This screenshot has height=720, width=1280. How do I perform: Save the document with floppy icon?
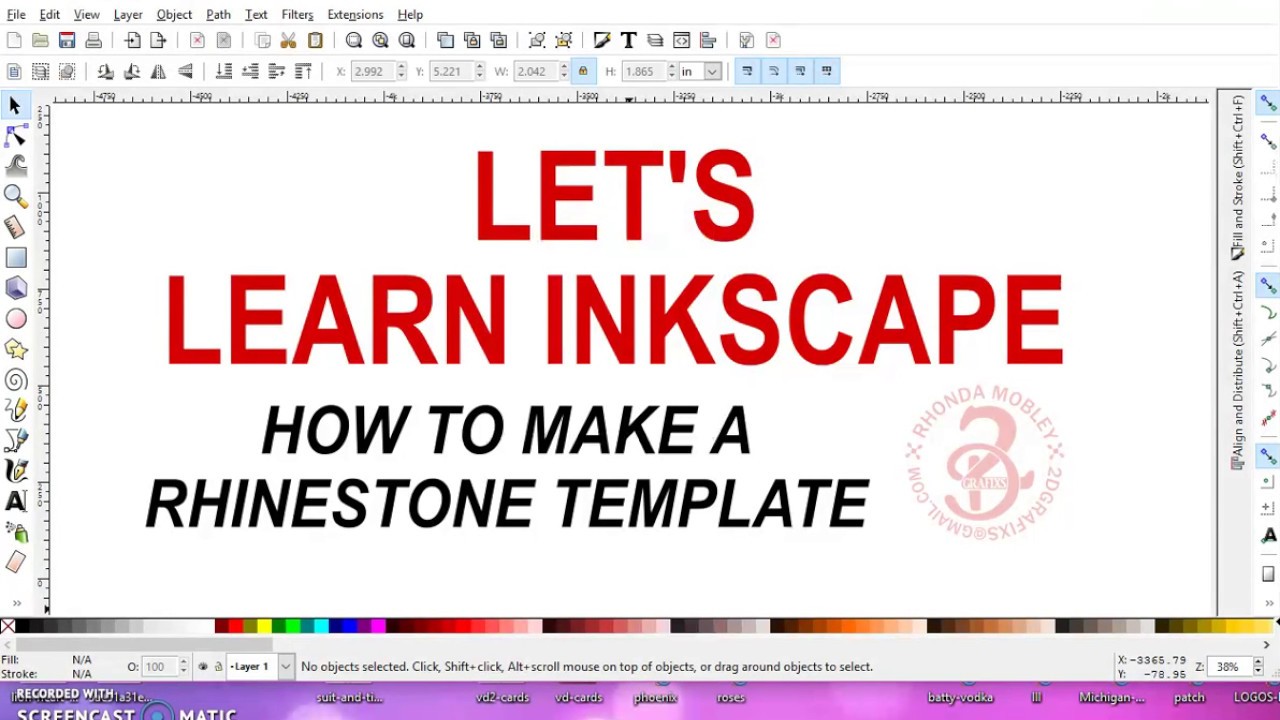[x=67, y=40]
